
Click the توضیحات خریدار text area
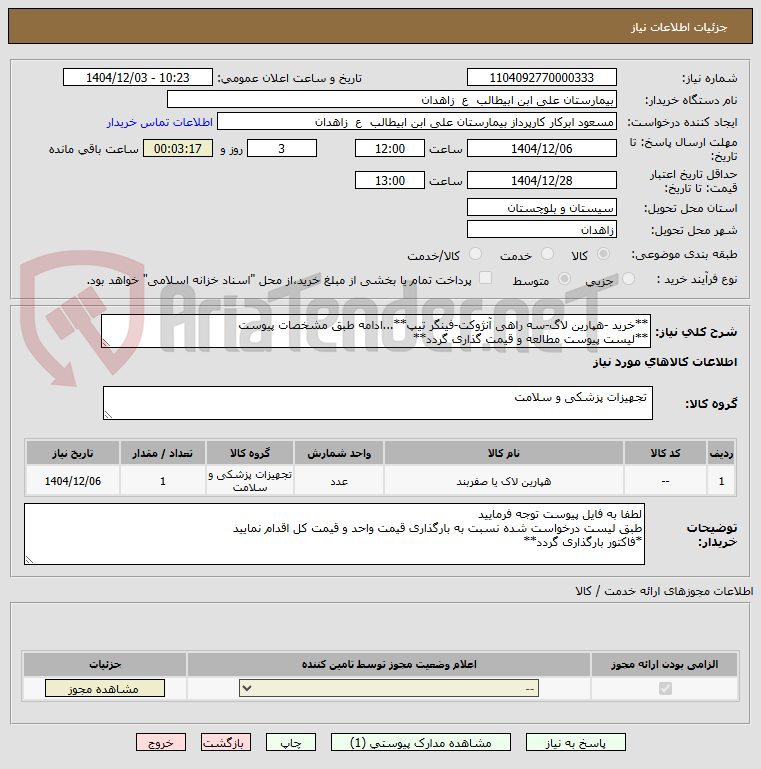coord(334,534)
